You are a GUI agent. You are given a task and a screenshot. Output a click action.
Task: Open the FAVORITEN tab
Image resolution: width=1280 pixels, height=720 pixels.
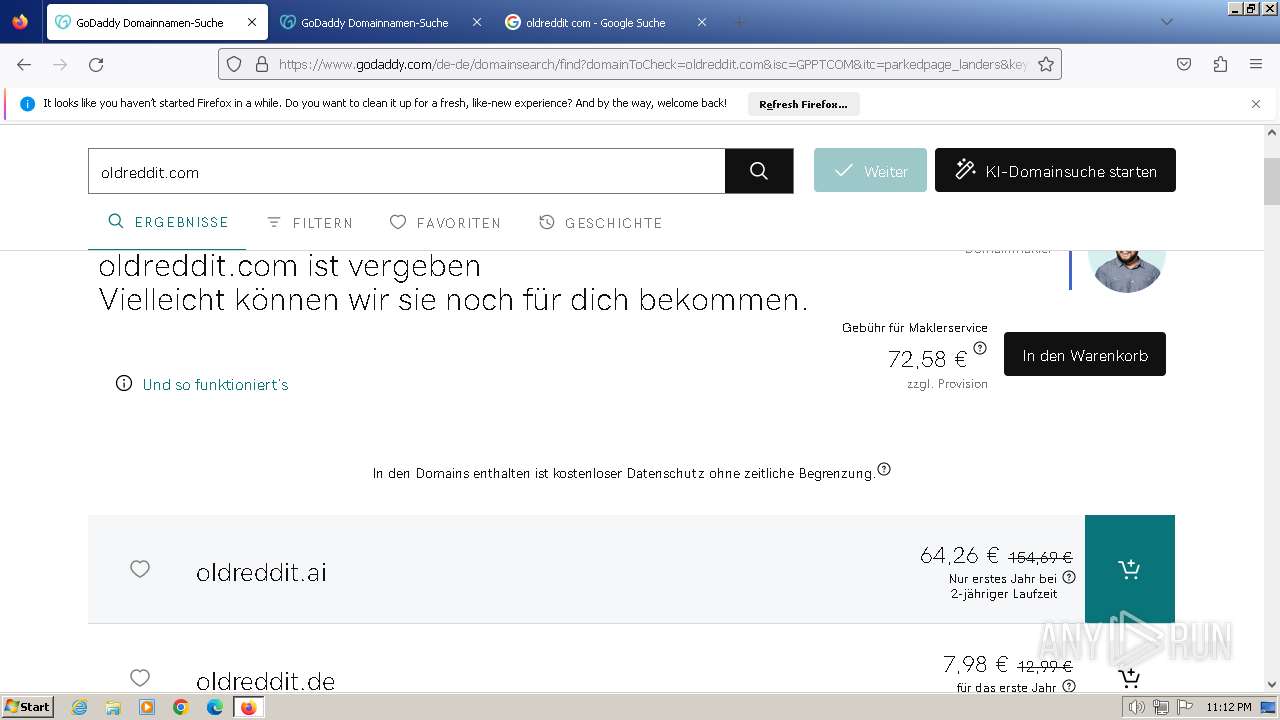(x=445, y=223)
